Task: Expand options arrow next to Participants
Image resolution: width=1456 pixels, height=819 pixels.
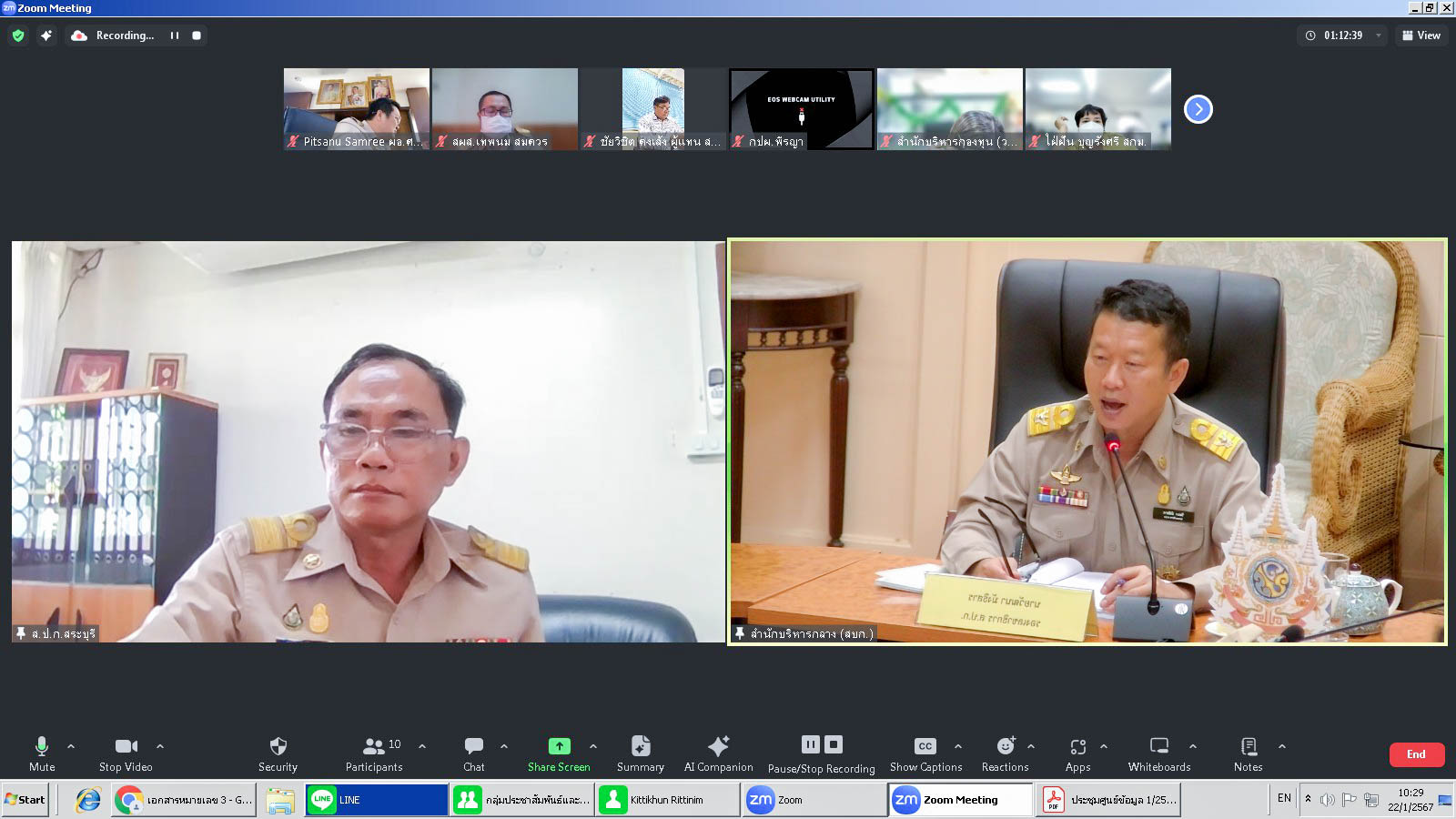Action: pyautogui.click(x=422, y=746)
